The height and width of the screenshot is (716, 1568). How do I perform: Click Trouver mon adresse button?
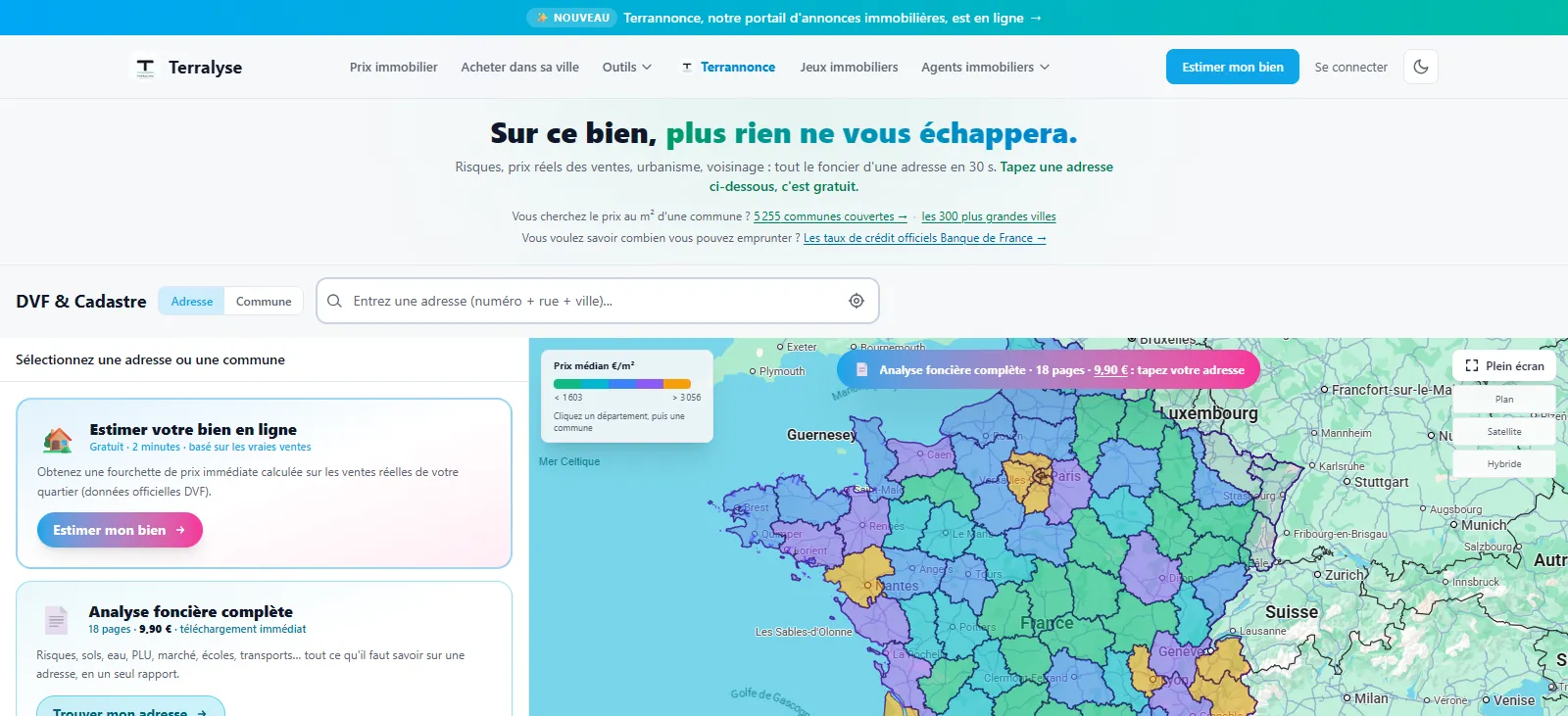point(130,707)
